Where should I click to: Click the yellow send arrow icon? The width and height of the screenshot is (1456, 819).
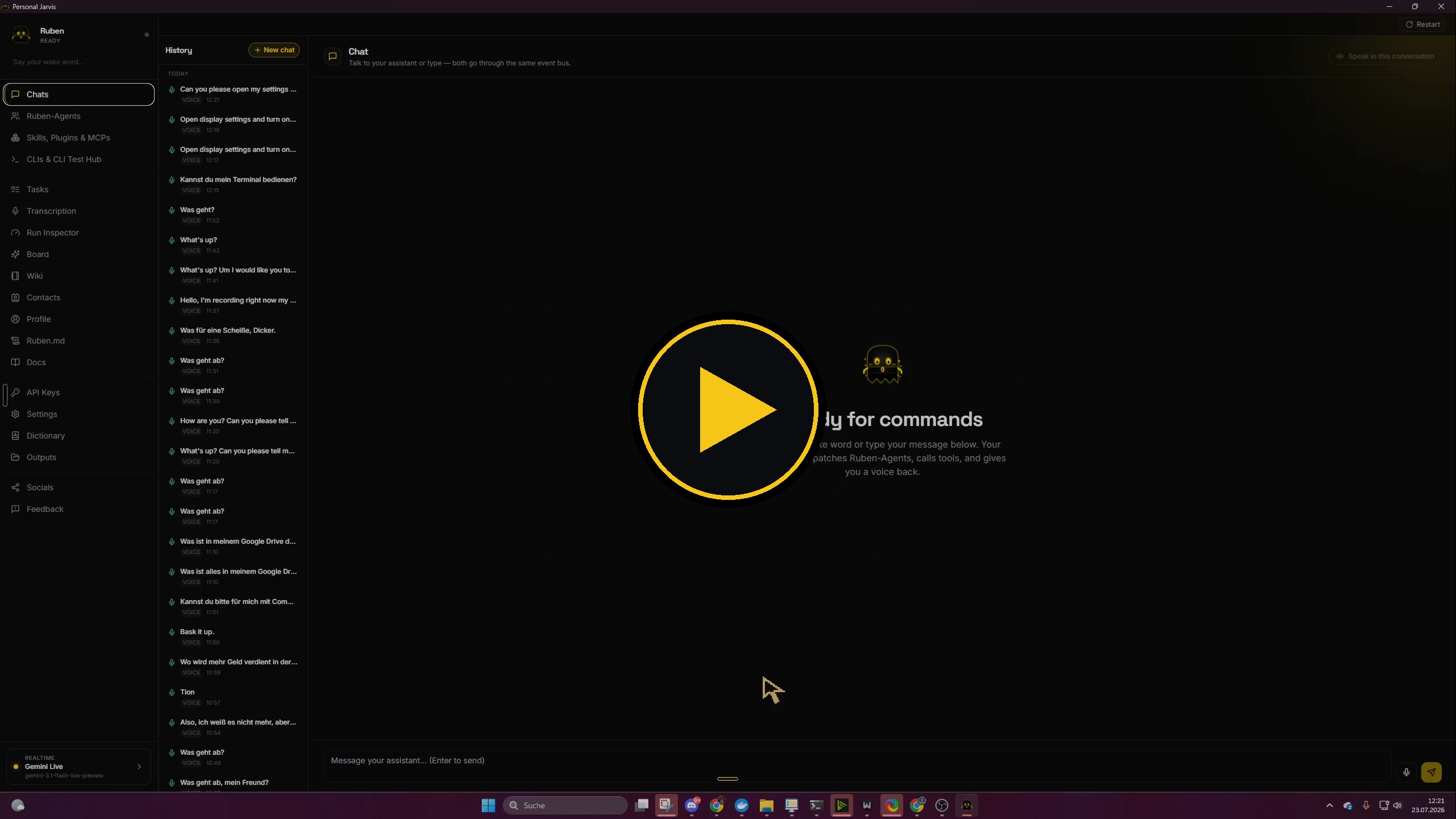(x=1431, y=772)
